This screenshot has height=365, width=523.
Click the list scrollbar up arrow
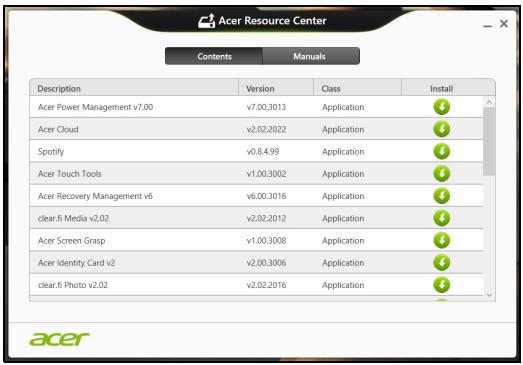pos(489,102)
